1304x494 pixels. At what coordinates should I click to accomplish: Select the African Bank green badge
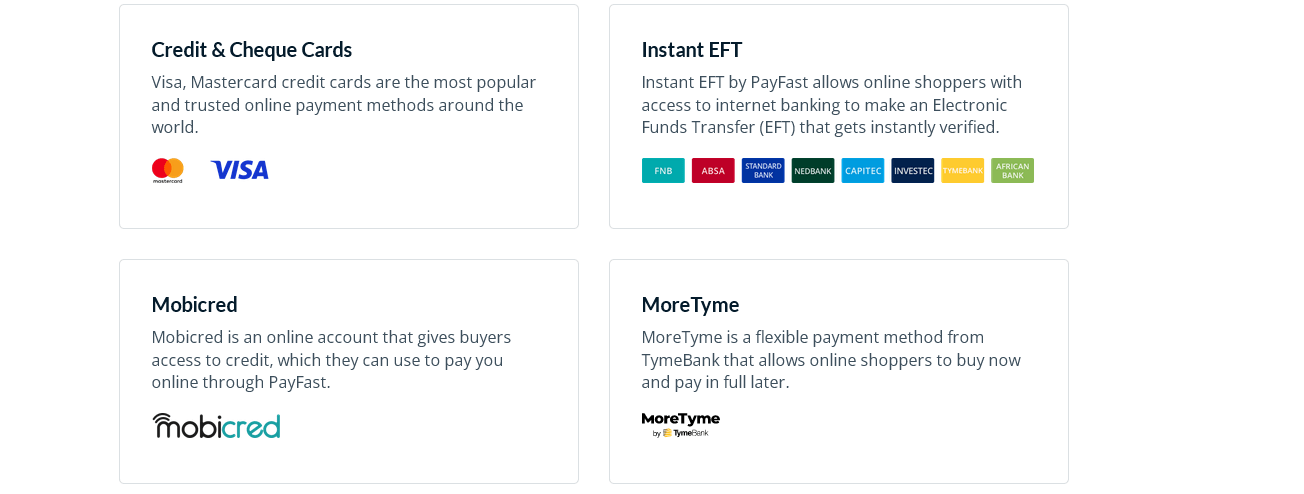(1013, 170)
